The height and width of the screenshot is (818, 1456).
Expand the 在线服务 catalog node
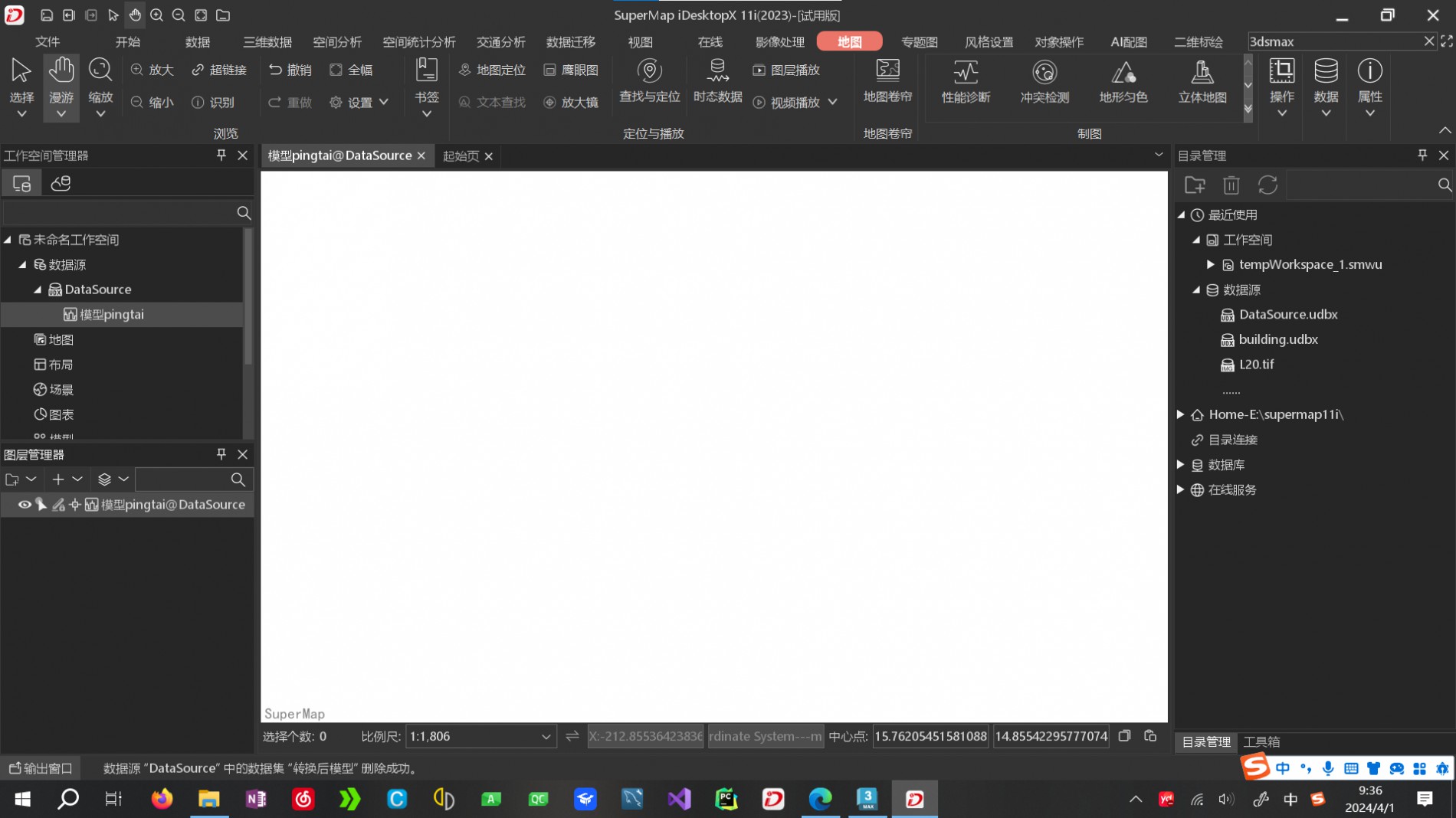click(x=1181, y=489)
